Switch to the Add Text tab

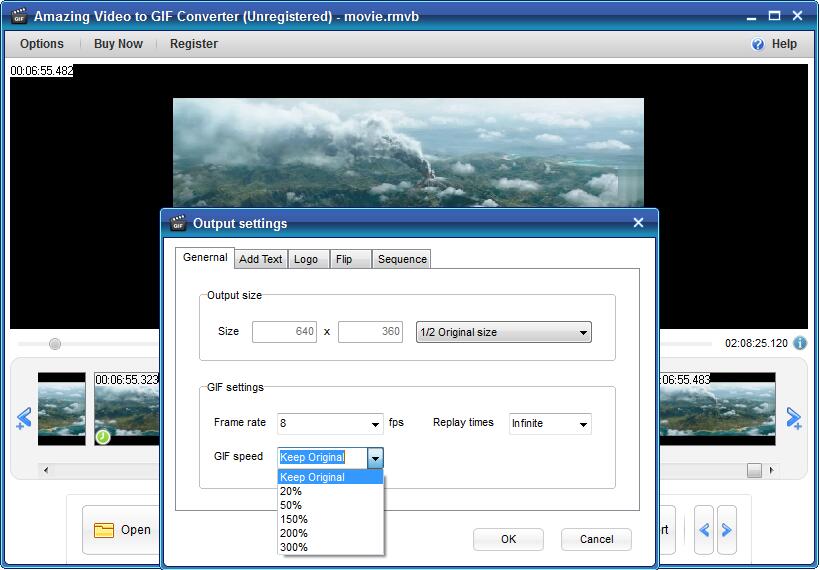coord(261,259)
